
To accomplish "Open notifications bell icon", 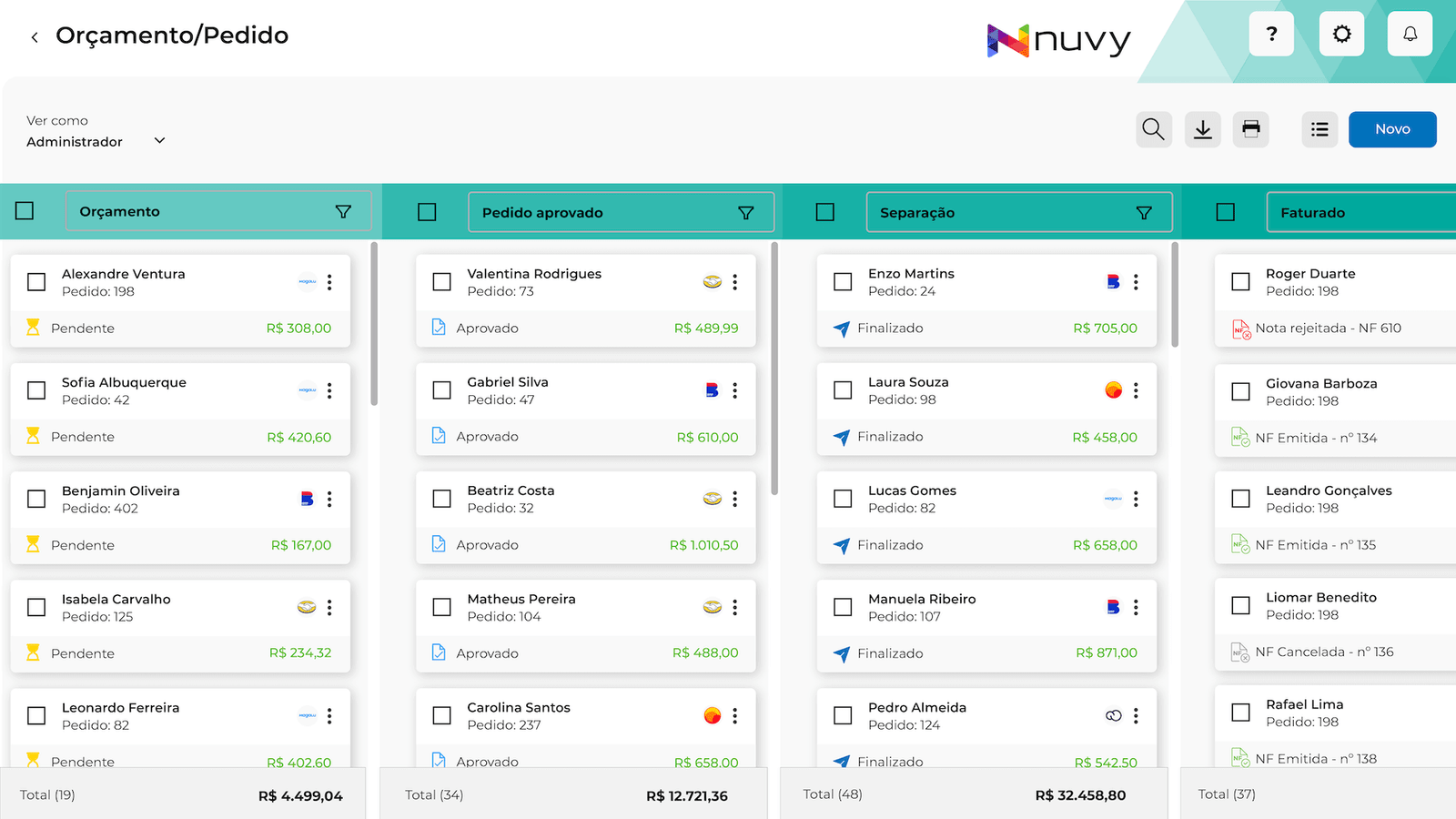I will tap(1410, 35).
